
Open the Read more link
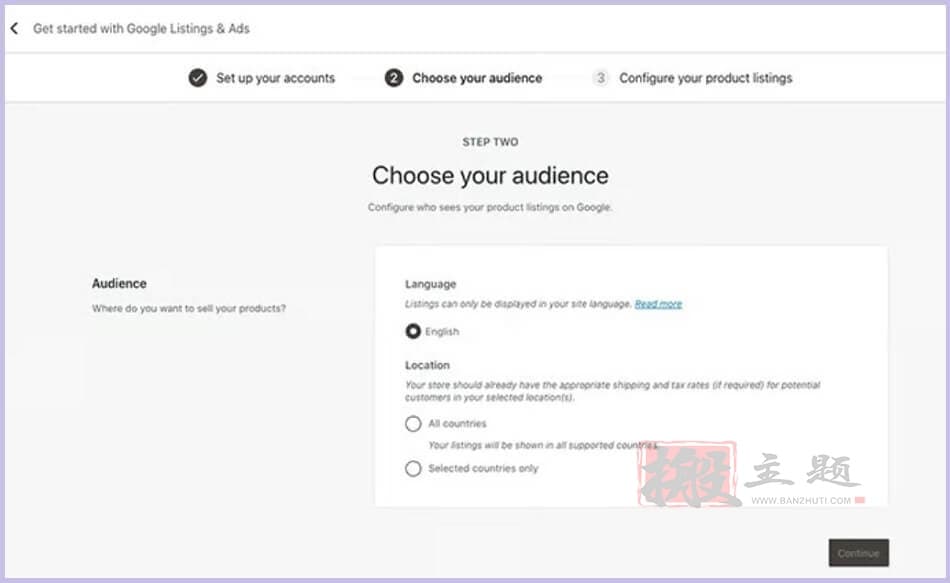pyautogui.click(x=658, y=304)
